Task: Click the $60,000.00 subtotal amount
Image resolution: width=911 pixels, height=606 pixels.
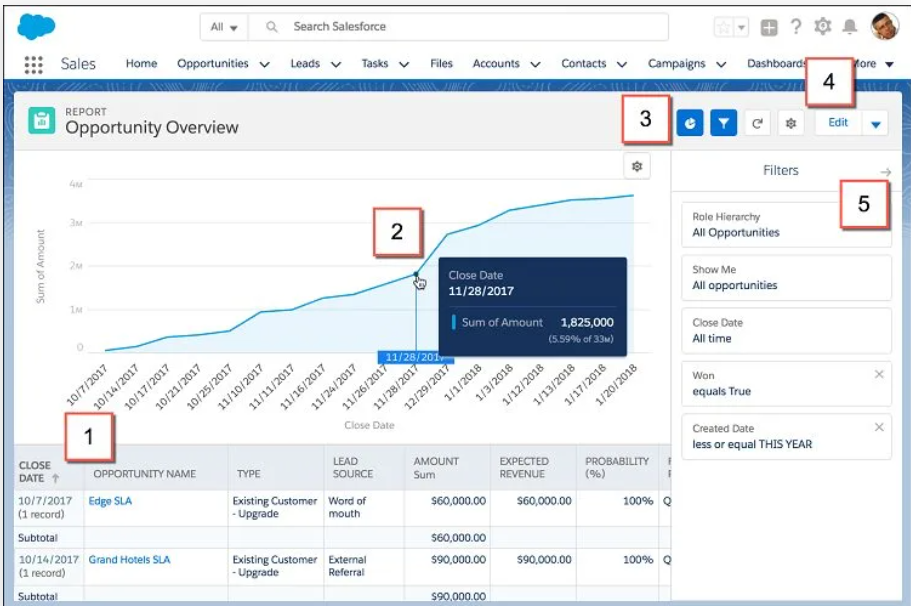Action: click(458, 538)
